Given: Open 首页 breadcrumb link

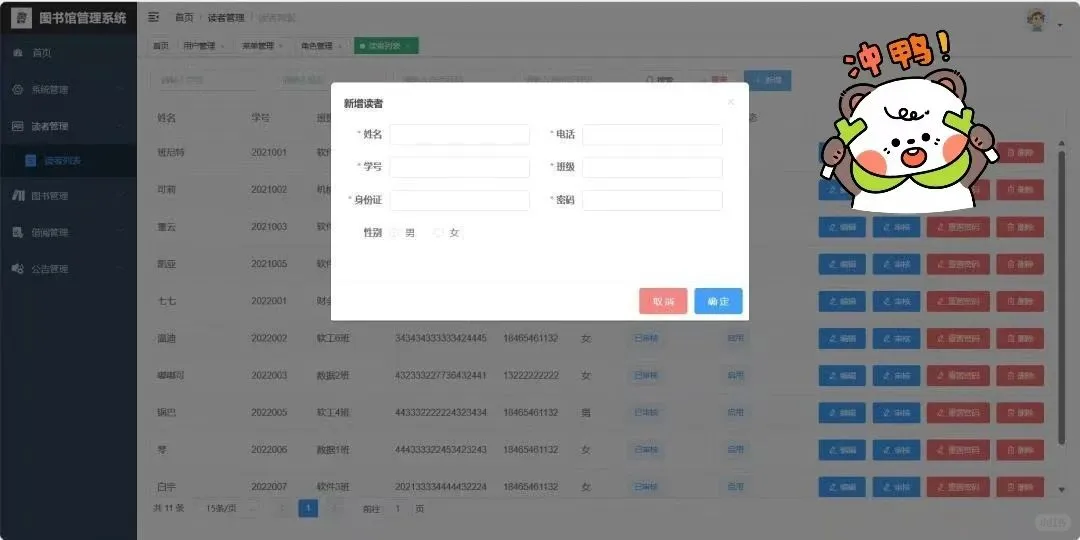Looking at the screenshot, I should [x=184, y=18].
